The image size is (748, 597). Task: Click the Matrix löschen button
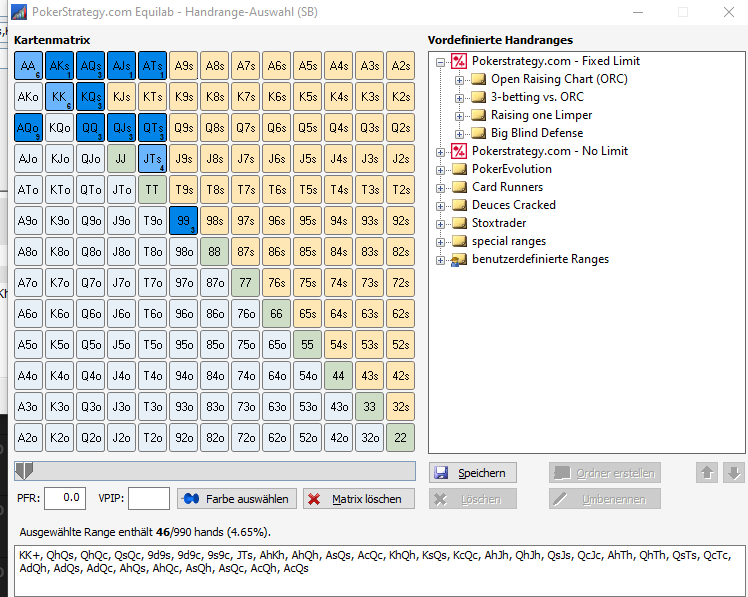(359, 499)
